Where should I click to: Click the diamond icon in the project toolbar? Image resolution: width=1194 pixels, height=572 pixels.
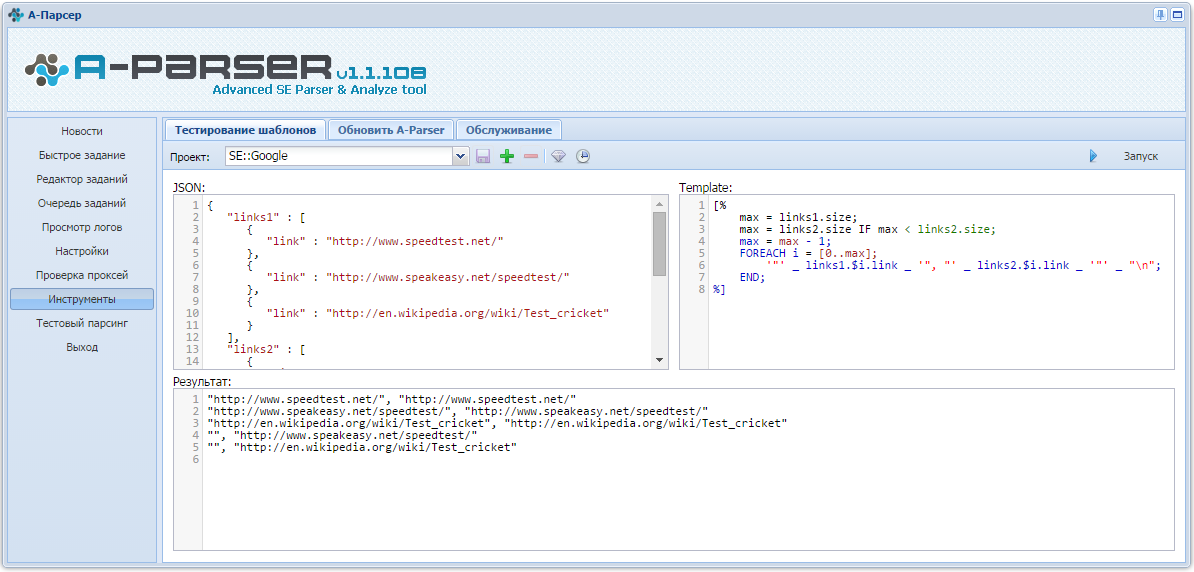[559, 156]
